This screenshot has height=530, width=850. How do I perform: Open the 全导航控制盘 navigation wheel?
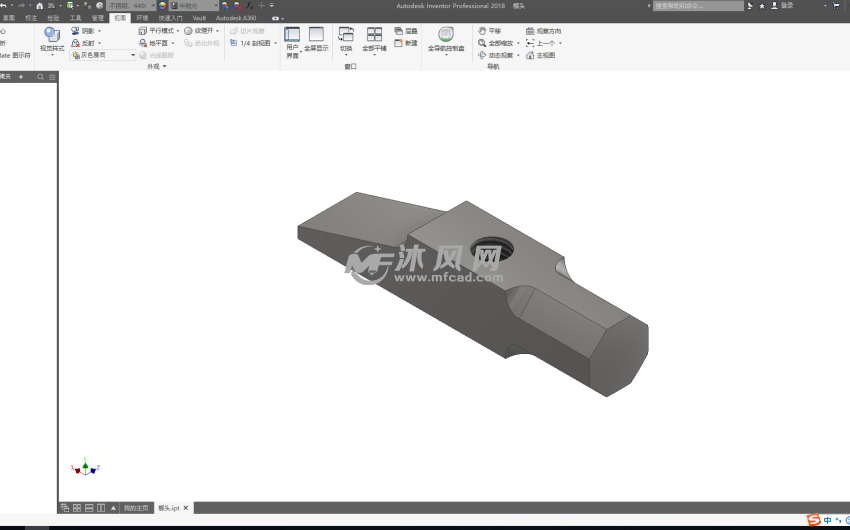pyautogui.click(x=446, y=39)
